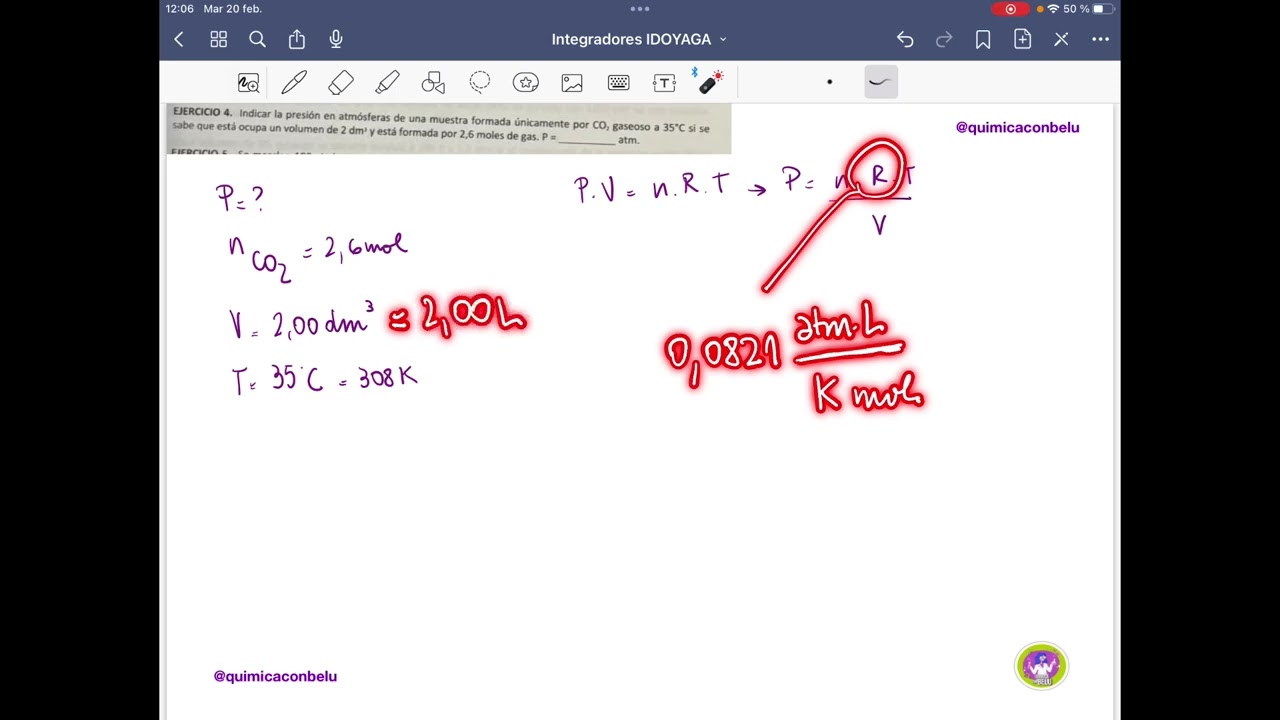Screen dimensions: 1280x720
Task: Tap the multitasking three dots at top
Action: [640, 9]
